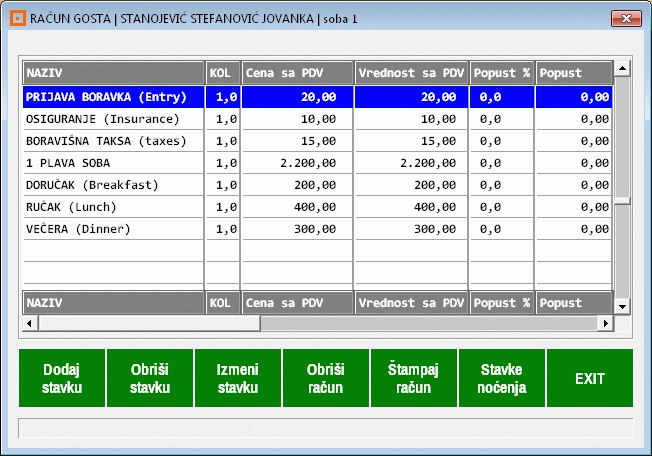Click the top NAZIV column header

(x=113, y=73)
